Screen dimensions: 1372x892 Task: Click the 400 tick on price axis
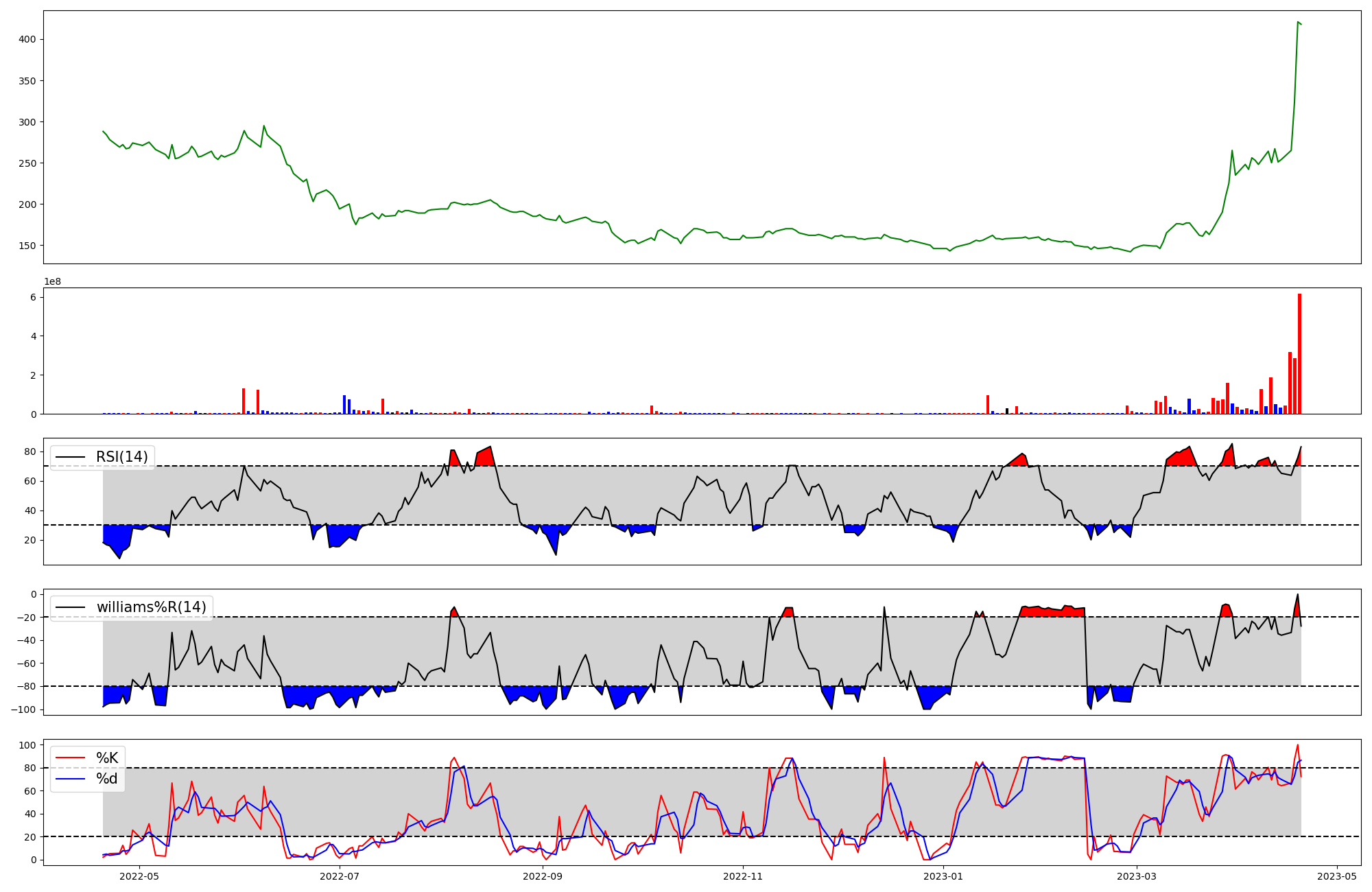pos(27,40)
